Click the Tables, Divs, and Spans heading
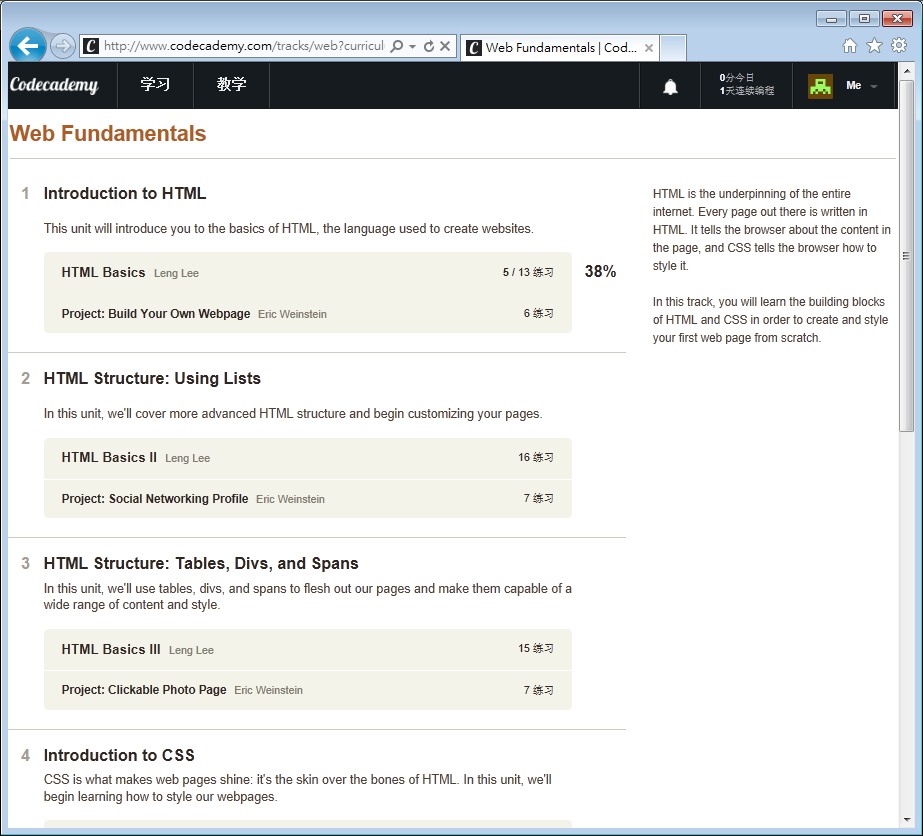 coord(201,563)
